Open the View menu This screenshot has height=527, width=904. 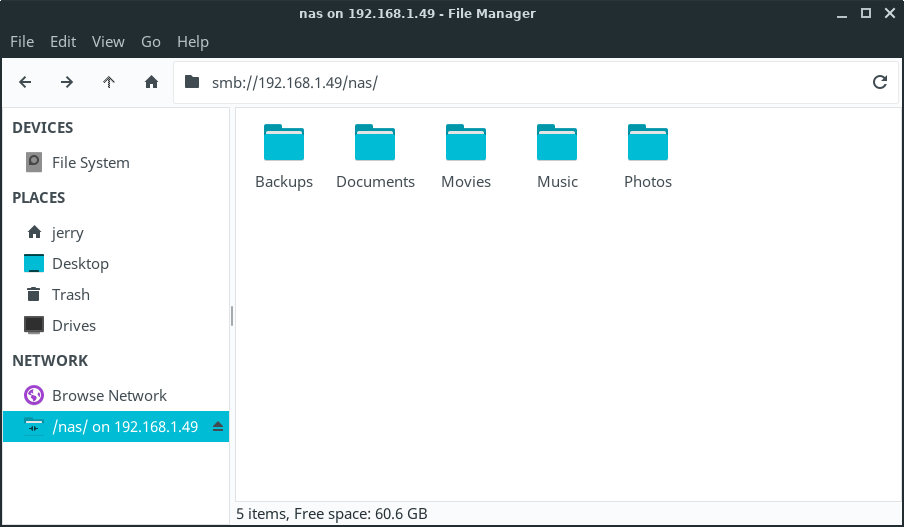108,41
